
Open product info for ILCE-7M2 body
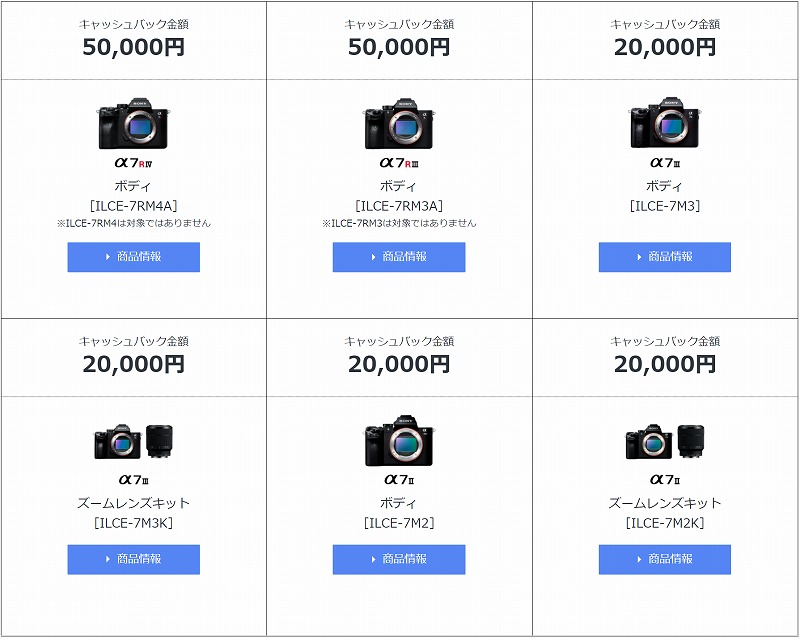point(399,559)
